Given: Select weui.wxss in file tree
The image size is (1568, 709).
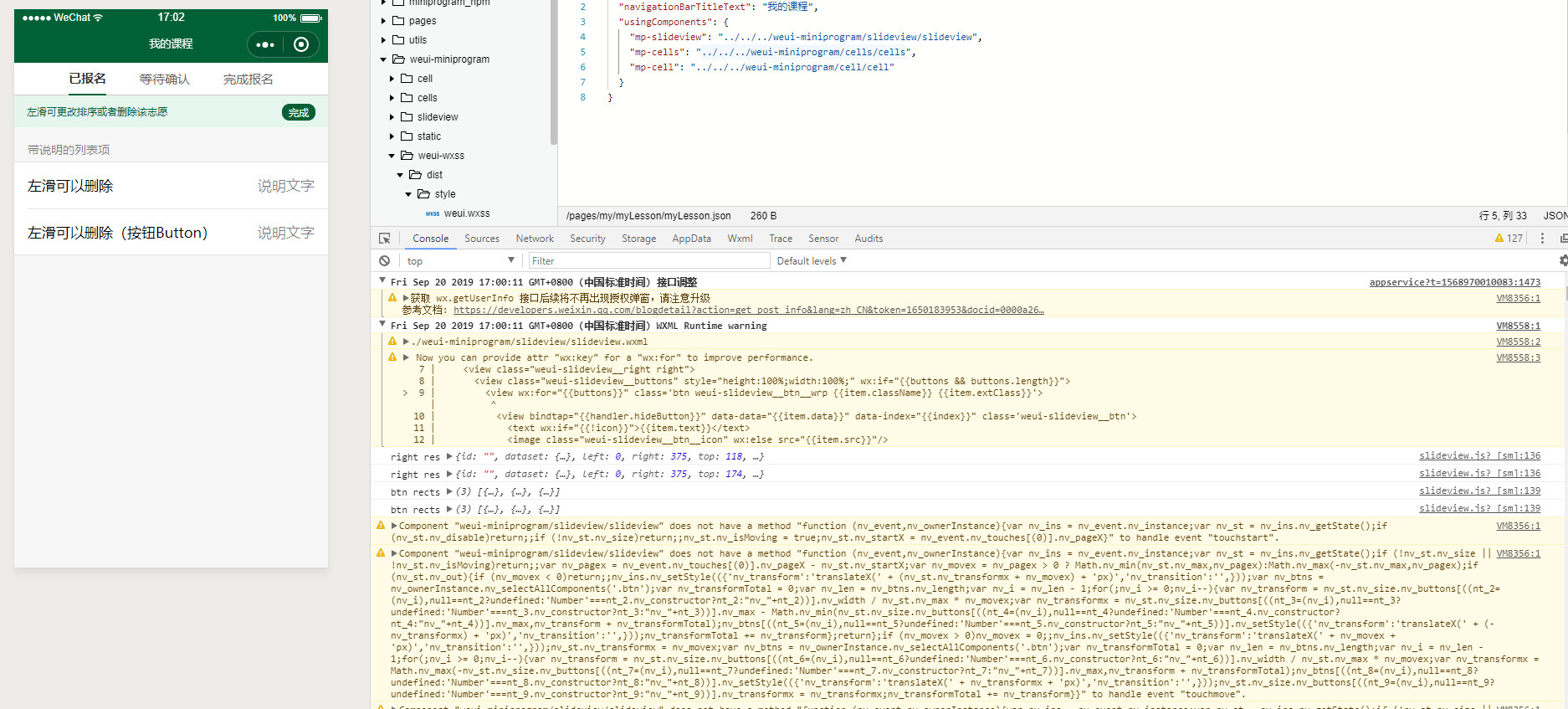Looking at the screenshot, I should (x=467, y=213).
